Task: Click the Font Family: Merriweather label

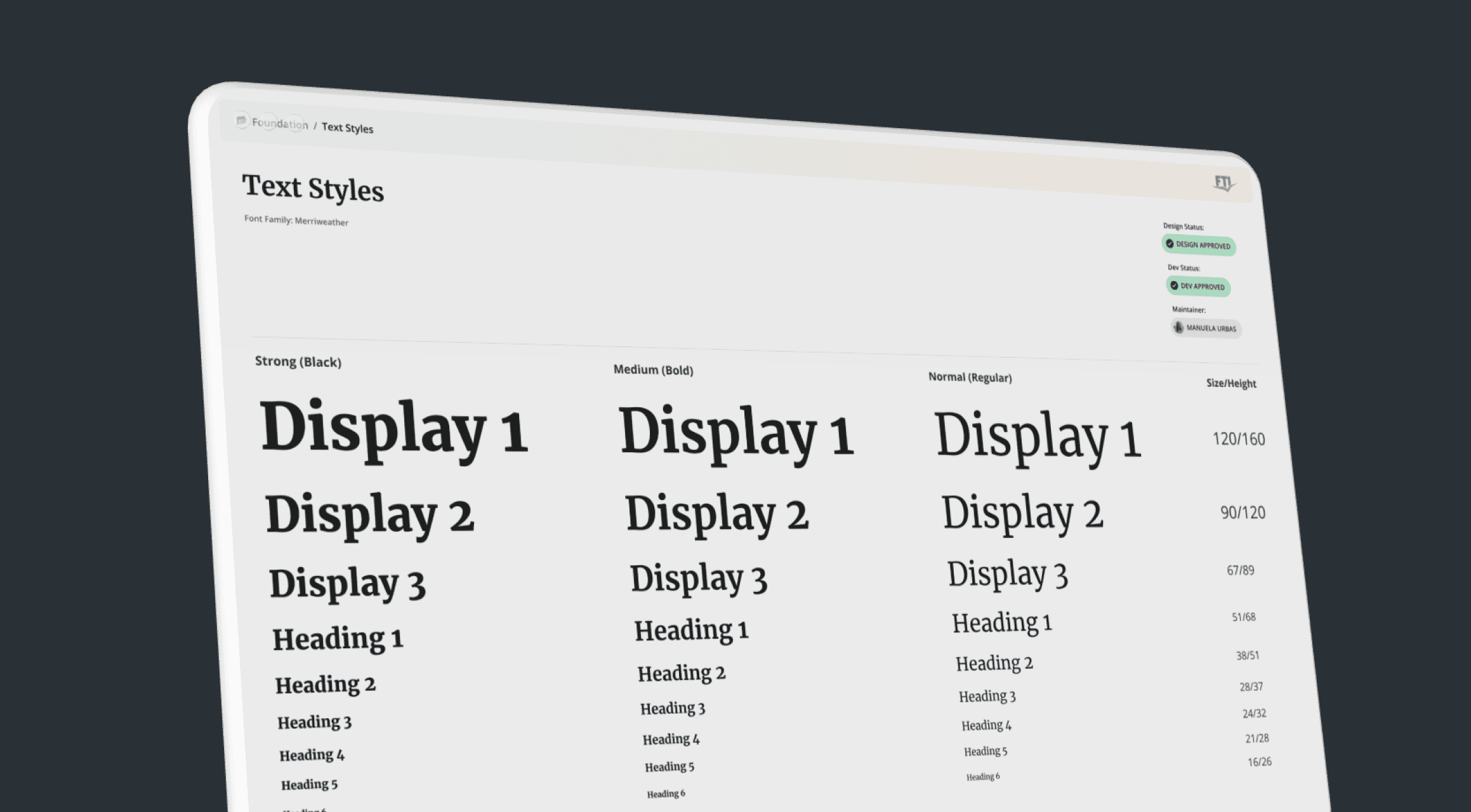Action: click(x=296, y=220)
